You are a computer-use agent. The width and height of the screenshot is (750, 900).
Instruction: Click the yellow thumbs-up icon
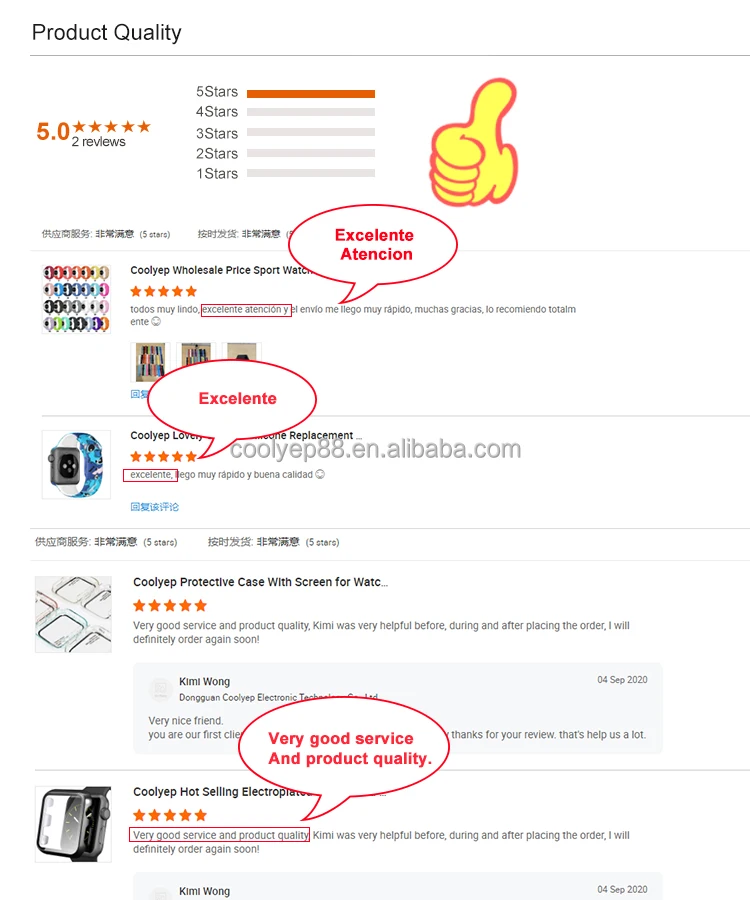474,142
